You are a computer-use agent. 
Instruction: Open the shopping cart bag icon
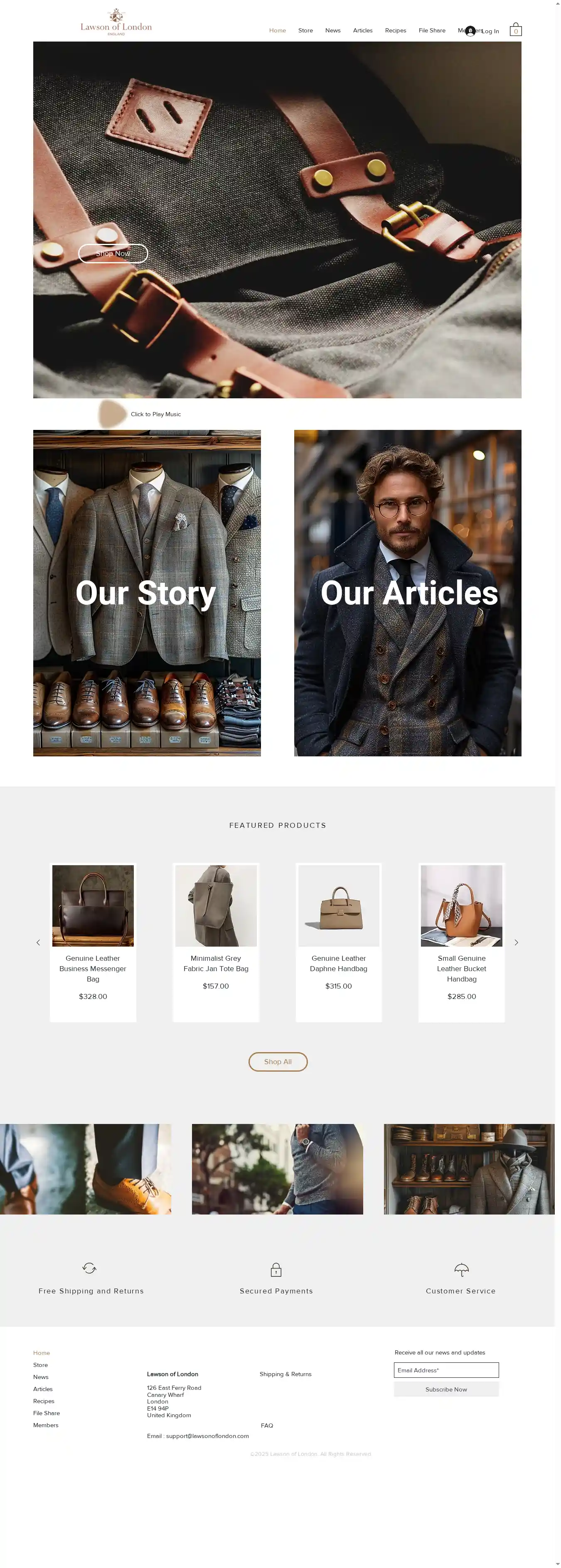515,29
